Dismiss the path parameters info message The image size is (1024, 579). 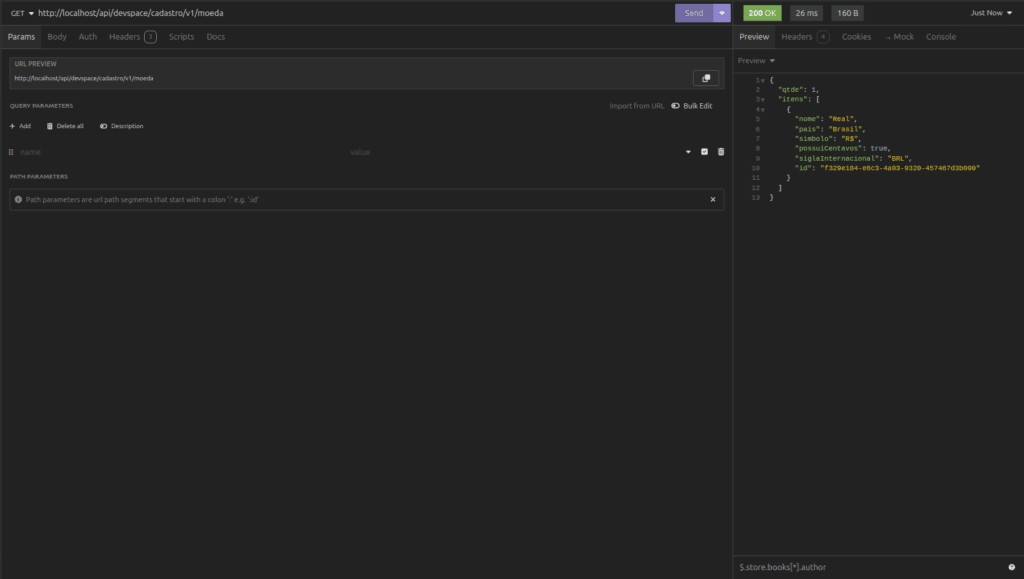pos(712,200)
